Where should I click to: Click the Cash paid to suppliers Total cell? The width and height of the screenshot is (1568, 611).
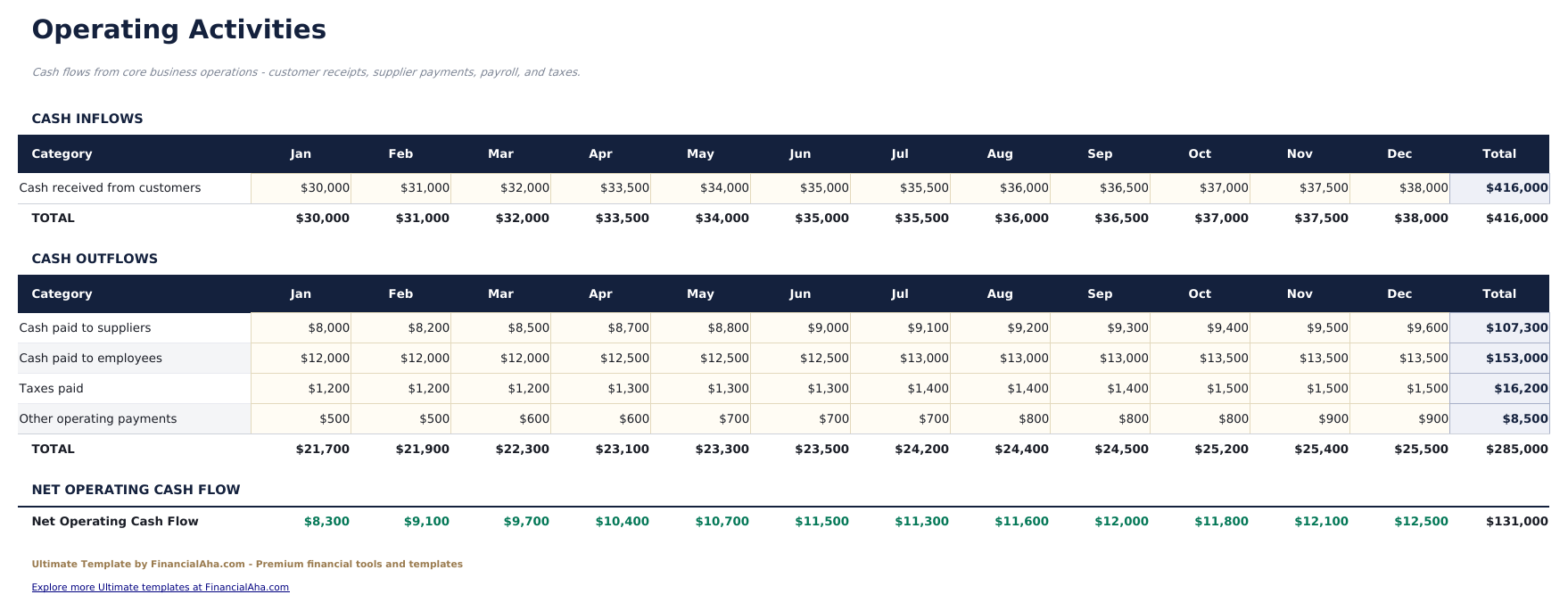[1500, 328]
